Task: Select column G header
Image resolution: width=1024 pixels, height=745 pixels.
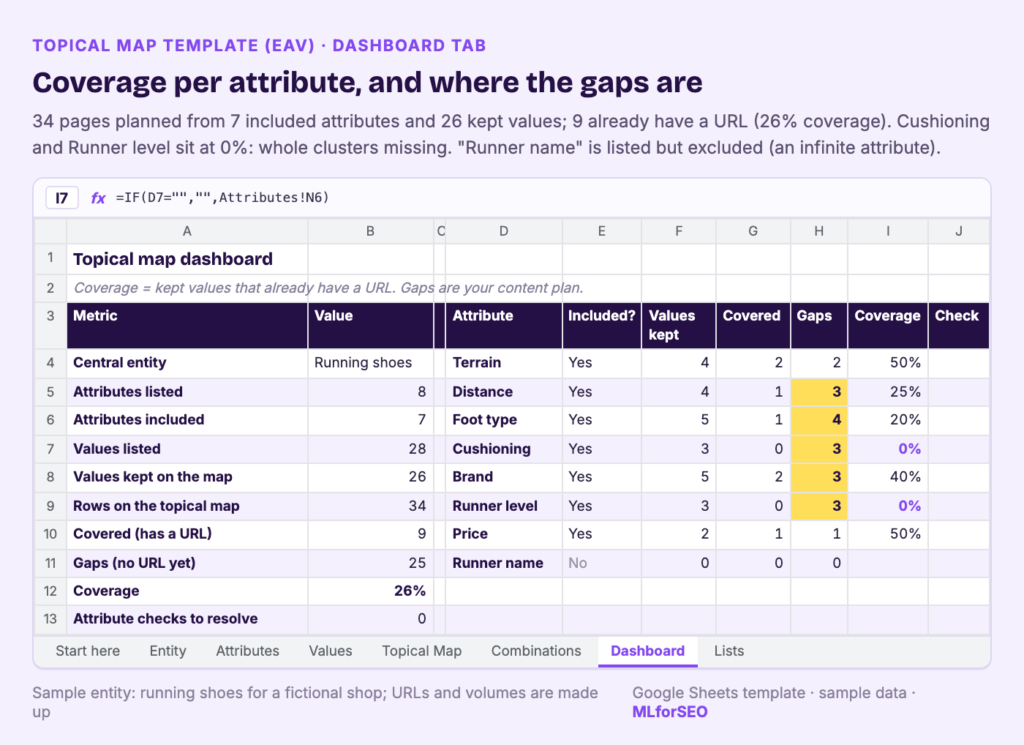Action: coord(753,231)
